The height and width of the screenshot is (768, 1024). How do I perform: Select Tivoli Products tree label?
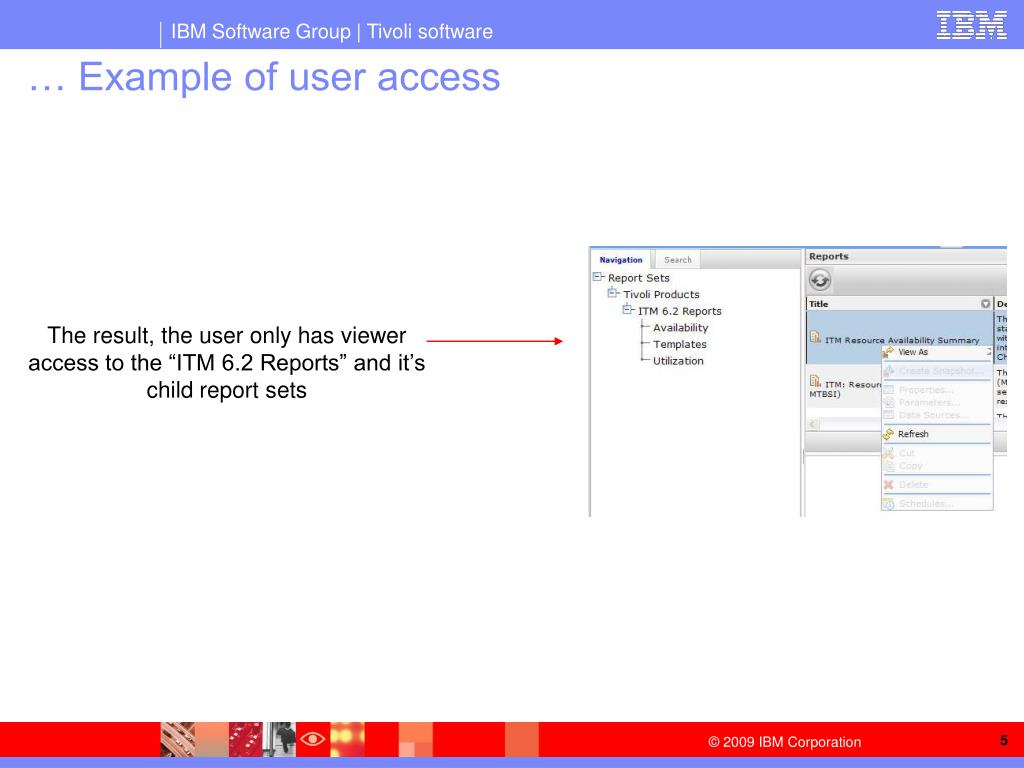click(x=661, y=295)
